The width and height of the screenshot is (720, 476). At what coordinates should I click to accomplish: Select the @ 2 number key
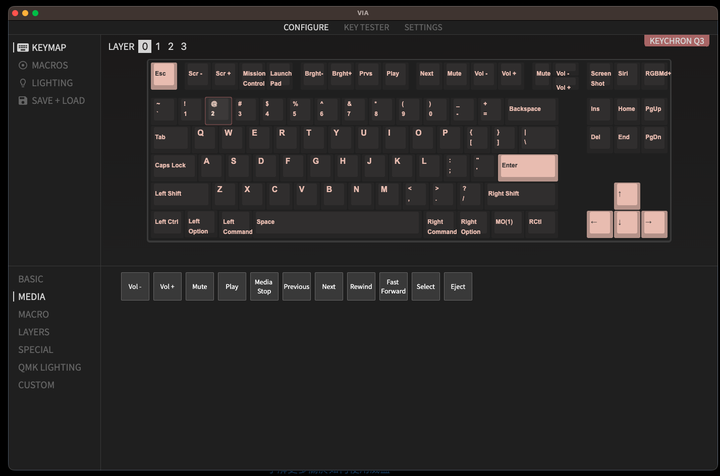[218, 110]
